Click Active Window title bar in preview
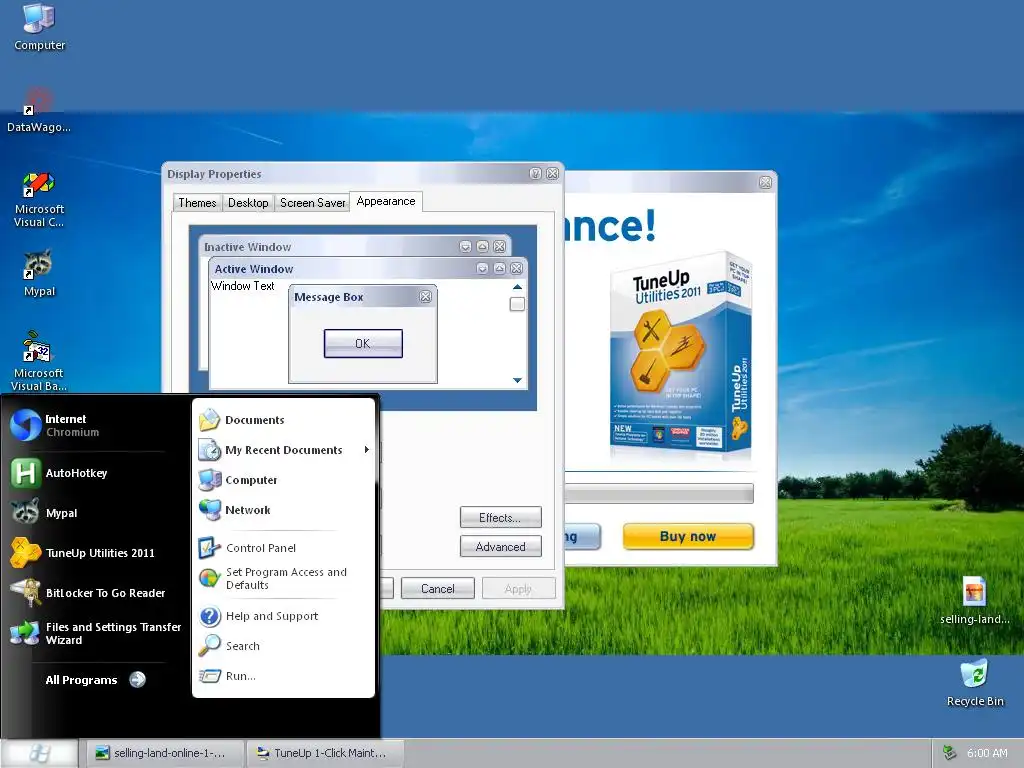This screenshot has height=768, width=1024. 368,268
